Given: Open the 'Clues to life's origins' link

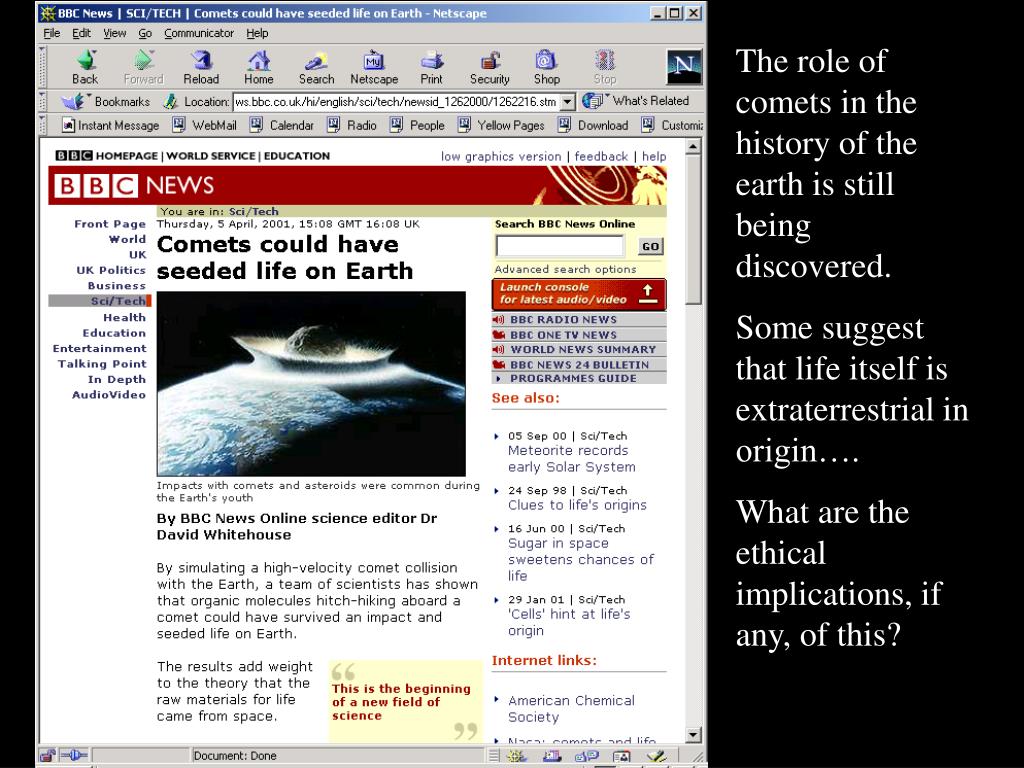Looking at the screenshot, I should 577,505.
